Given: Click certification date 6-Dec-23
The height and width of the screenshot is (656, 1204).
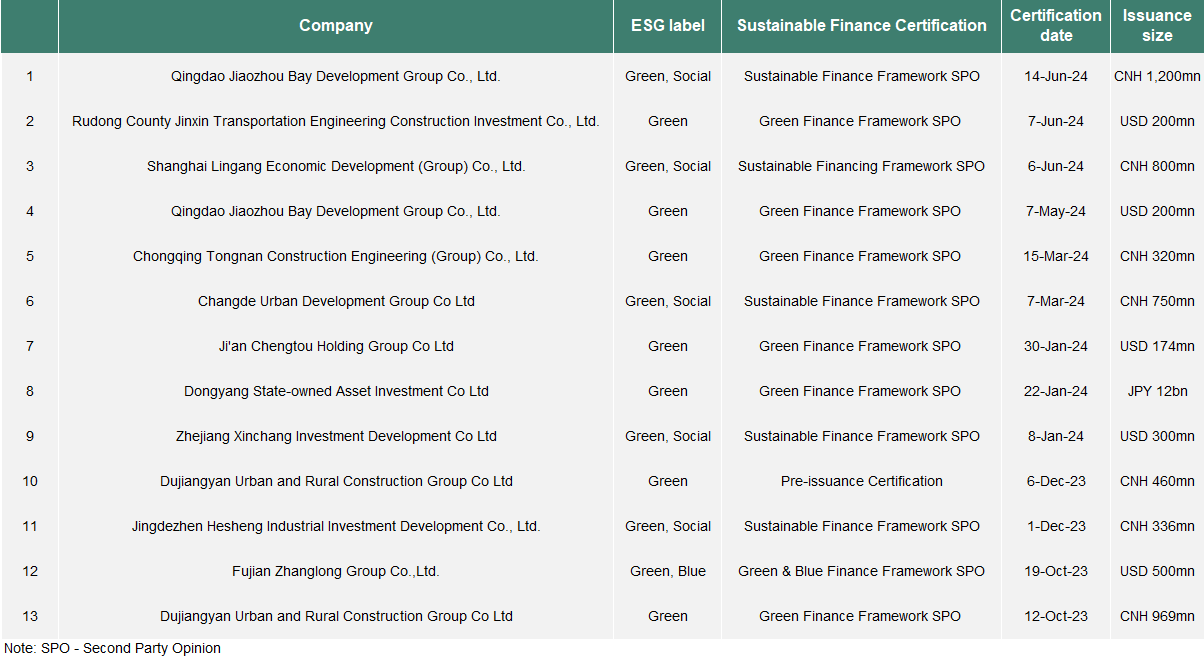Looking at the screenshot, I should tap(1056, 481).
